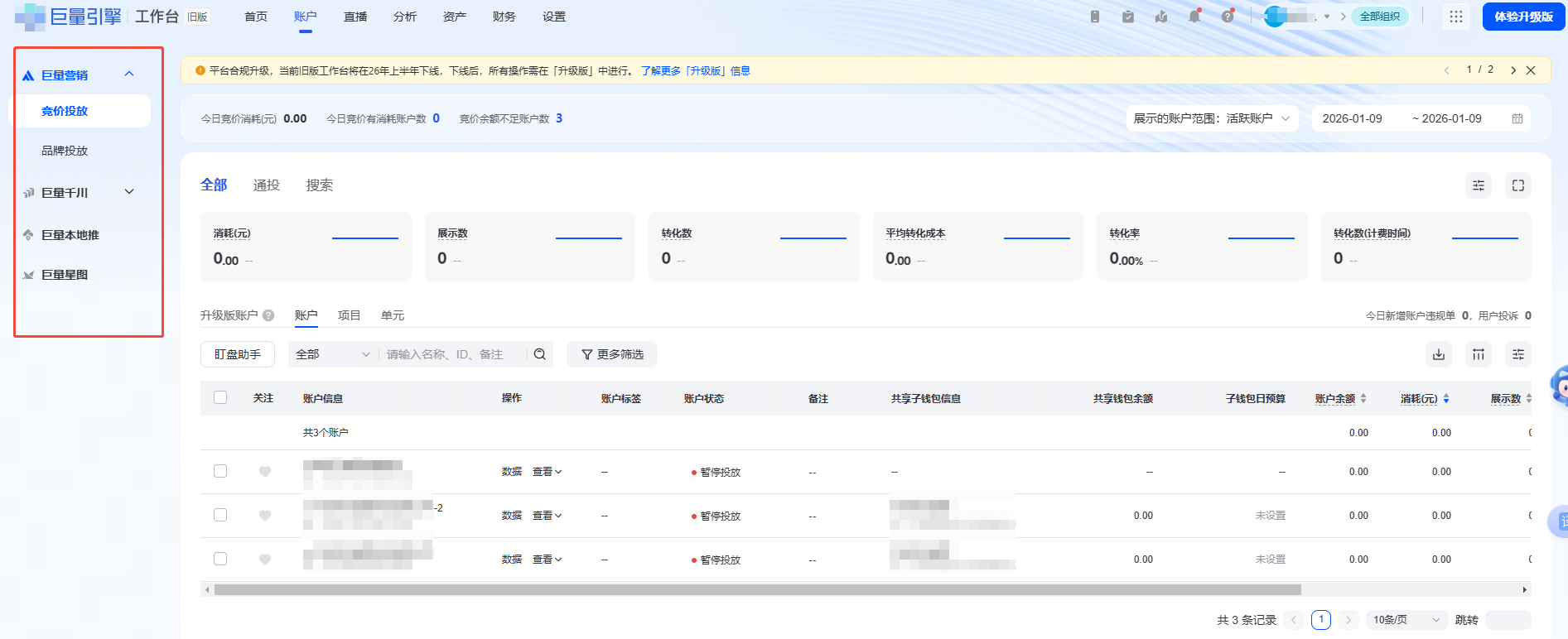Open the notification bell
Screen dimensions: 1568x639
click(x=1194, y=17)
